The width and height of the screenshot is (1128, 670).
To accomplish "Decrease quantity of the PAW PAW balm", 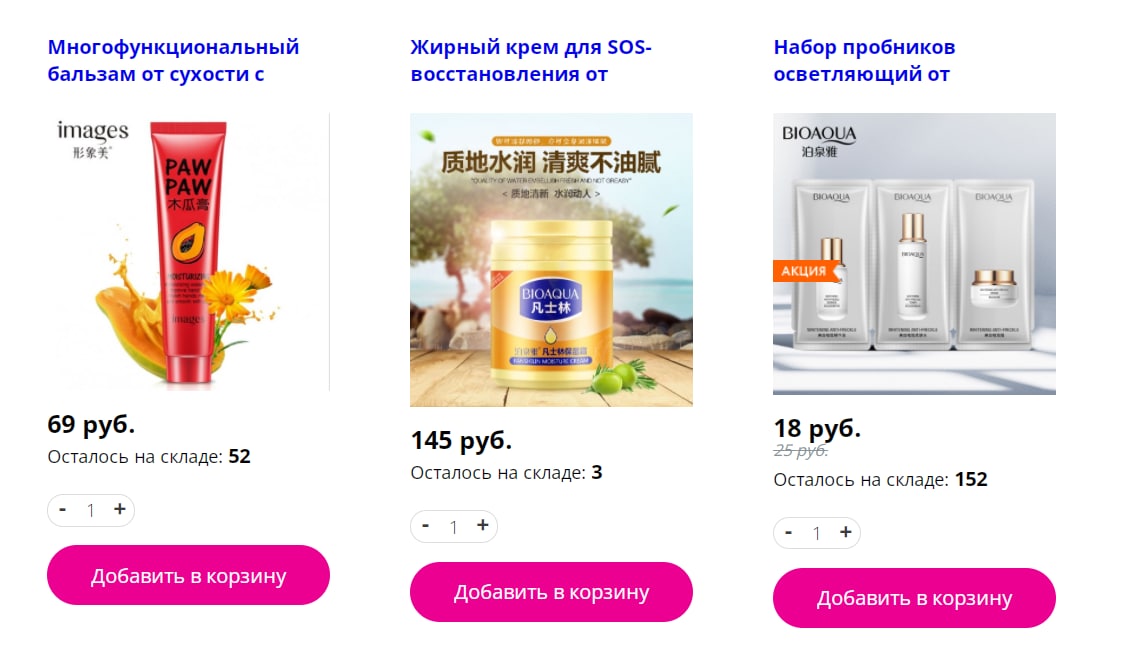I will click(63, 510).
